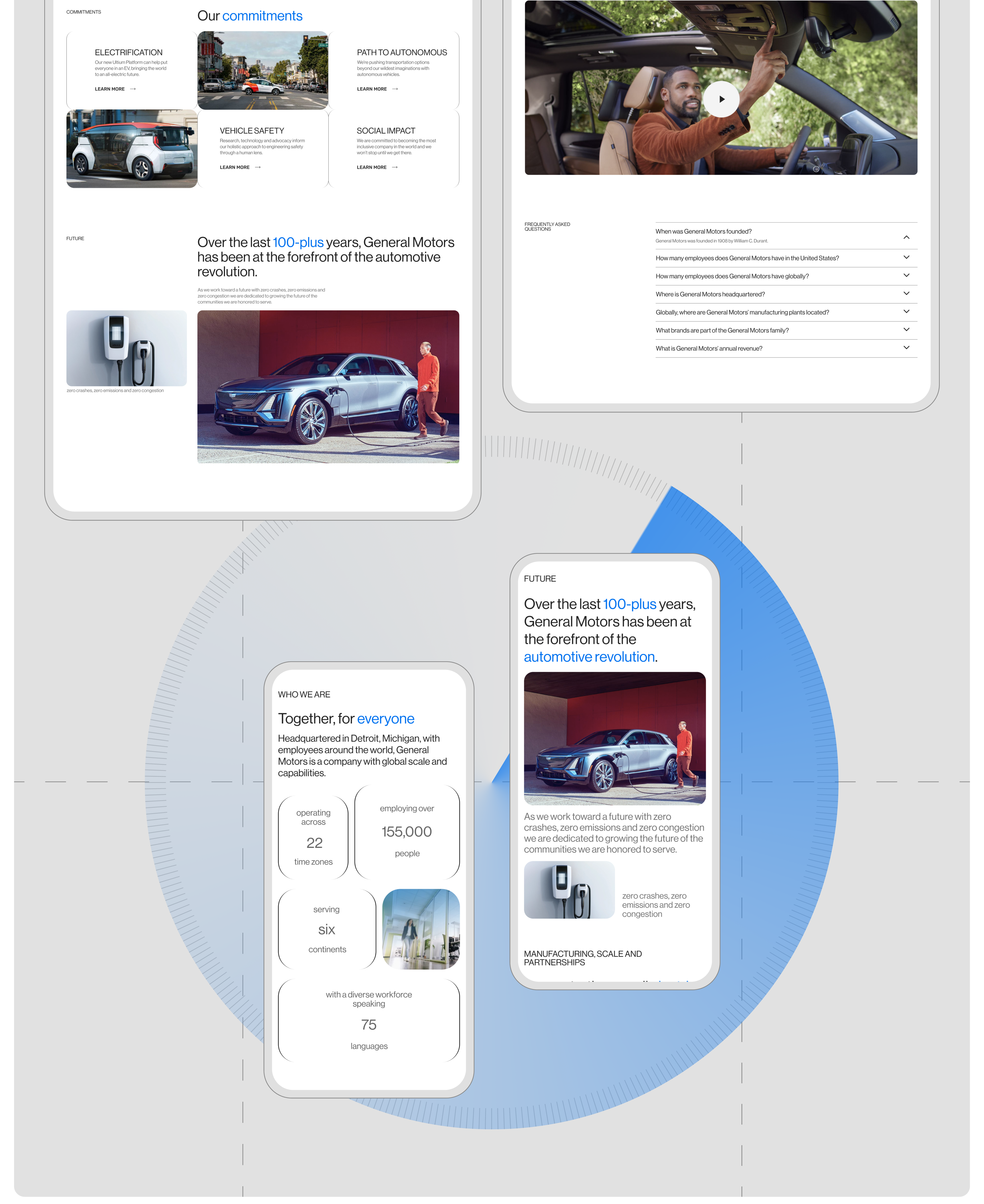
Task: Click the arrow icon beside Social Impact's Learn More
Action: pos(395,167)
